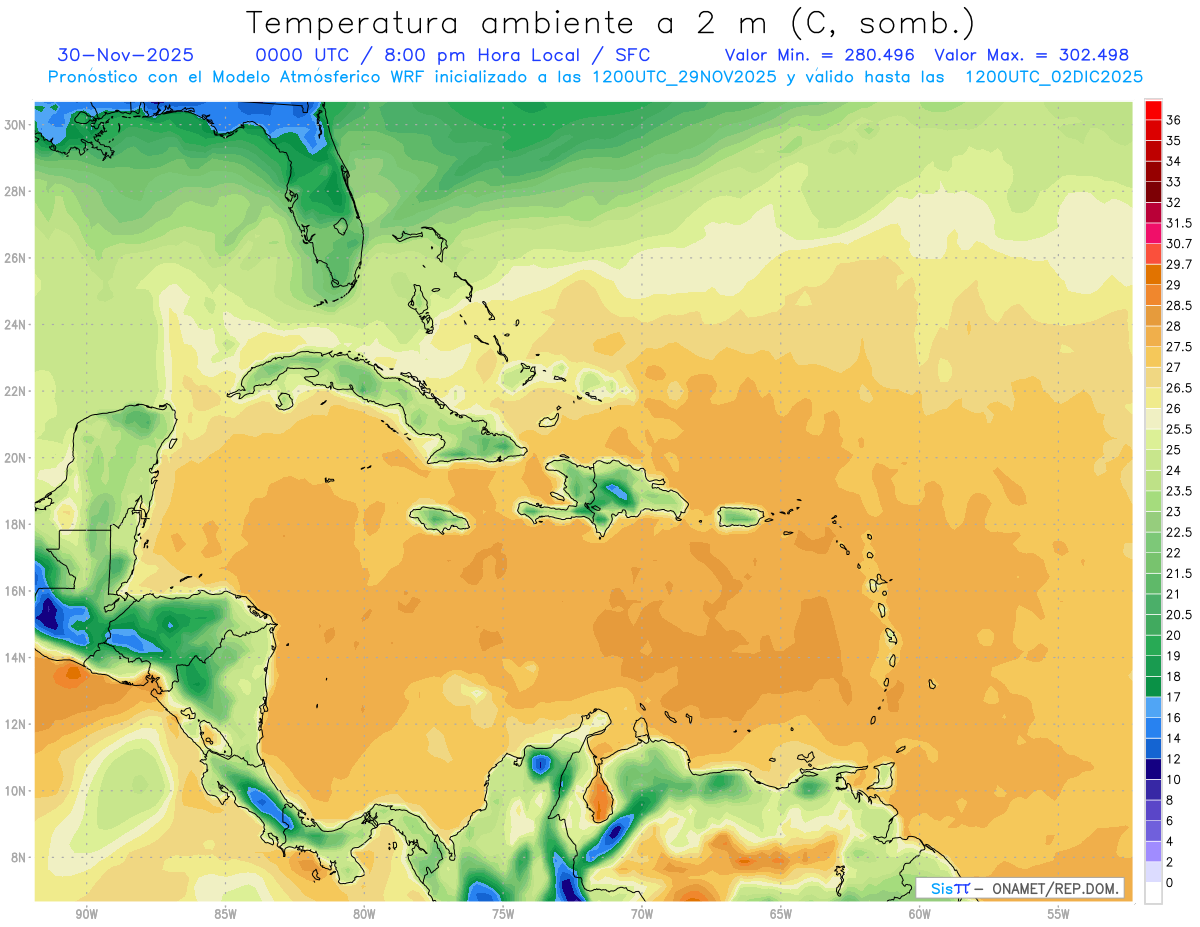The width and height of the screenshot is (1200, 927).
Task: Click the '22.5' legend value
Action: point(1179,532)
